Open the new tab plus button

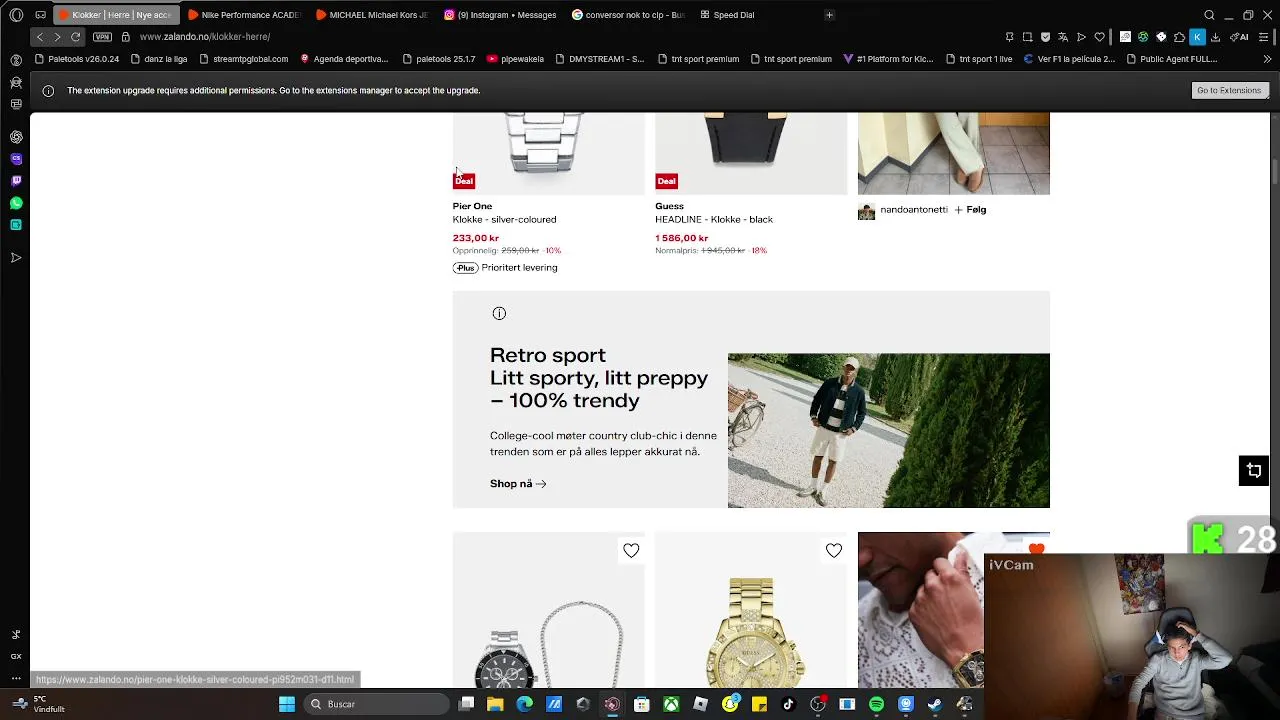pos(829,15)
